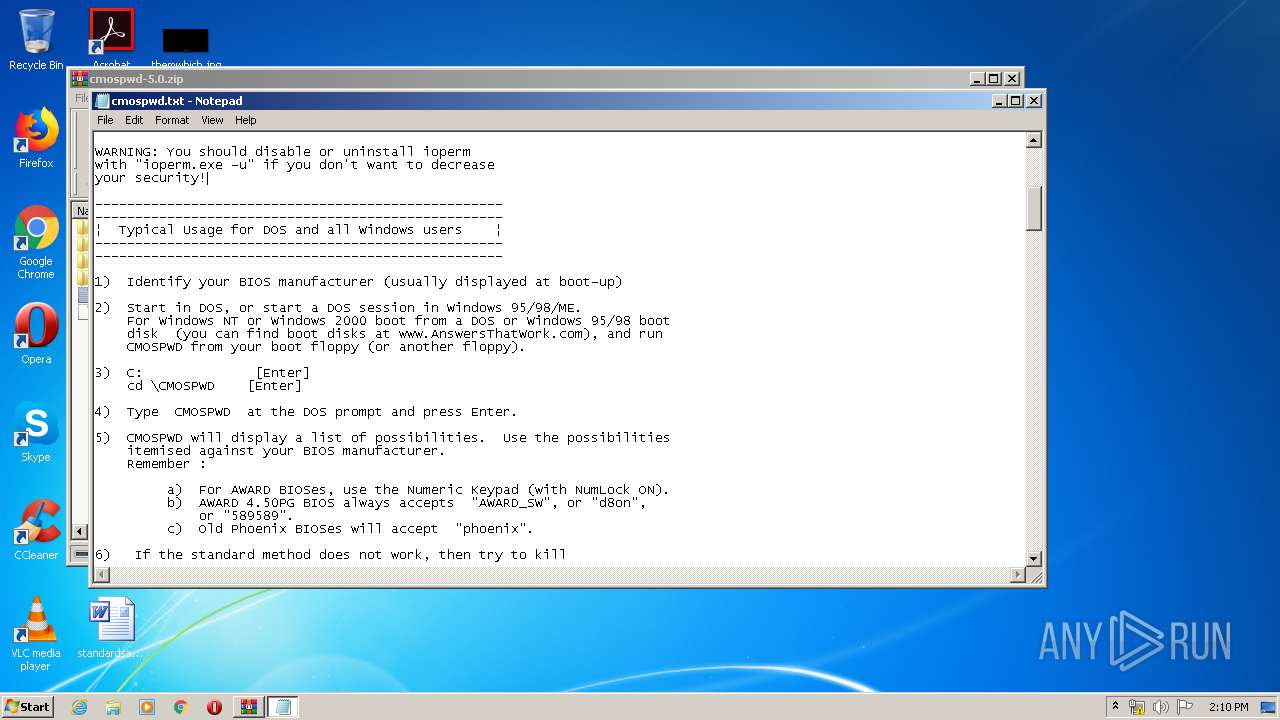Viewport: 1280px width, 720px height.
Task: Click the horizontal scrollbar right arrow in Notepad
Action: pos(1018,575)
